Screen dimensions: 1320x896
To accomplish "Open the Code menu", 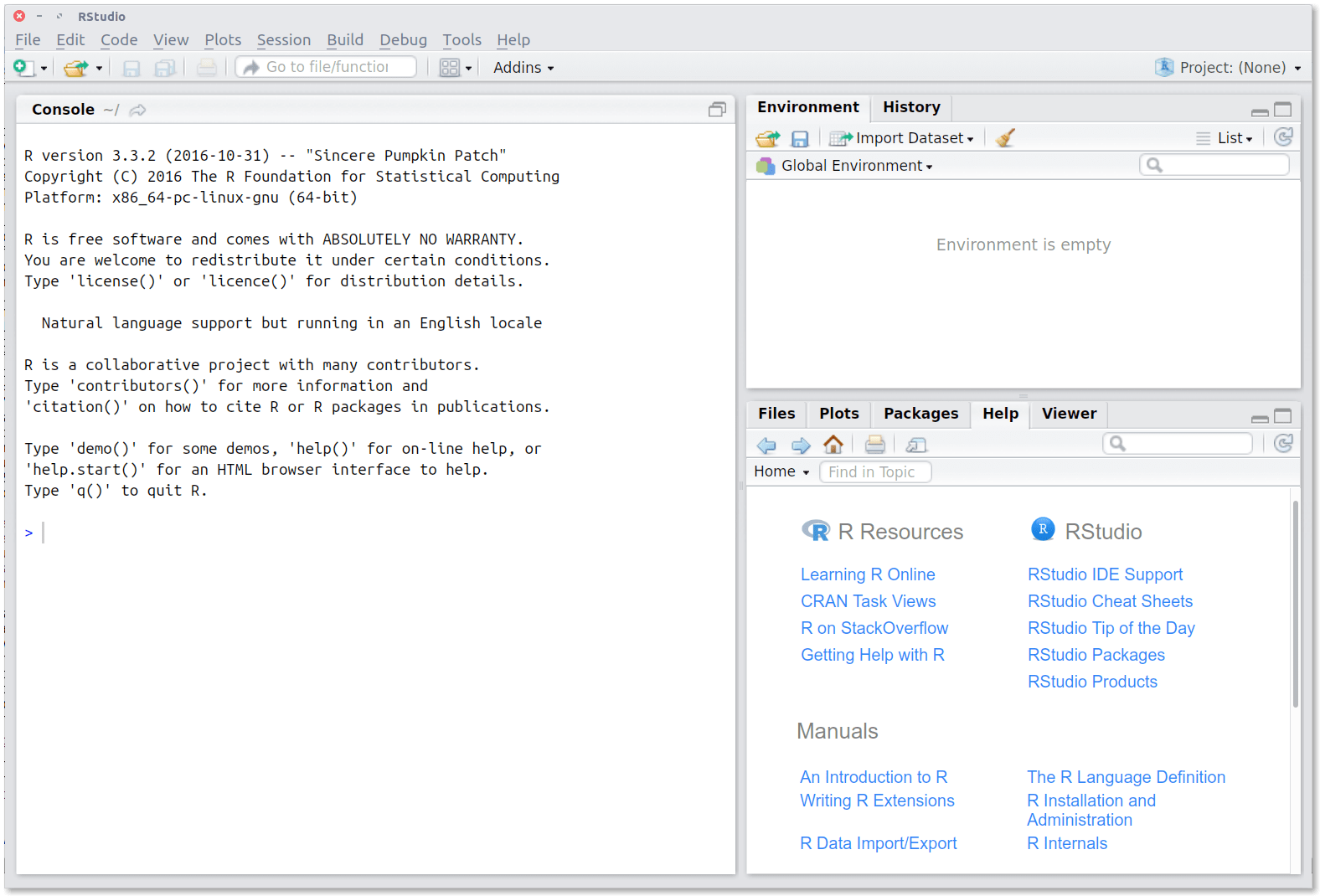I will [119, 39].
